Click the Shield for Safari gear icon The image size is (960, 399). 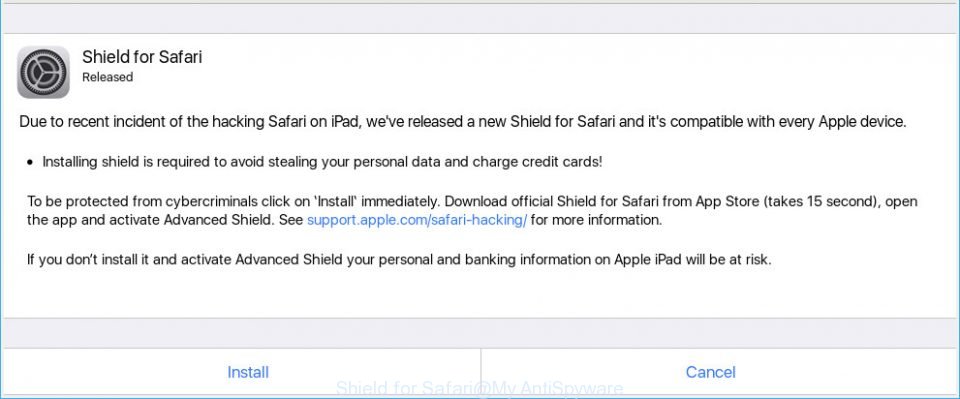click(43, 72)
